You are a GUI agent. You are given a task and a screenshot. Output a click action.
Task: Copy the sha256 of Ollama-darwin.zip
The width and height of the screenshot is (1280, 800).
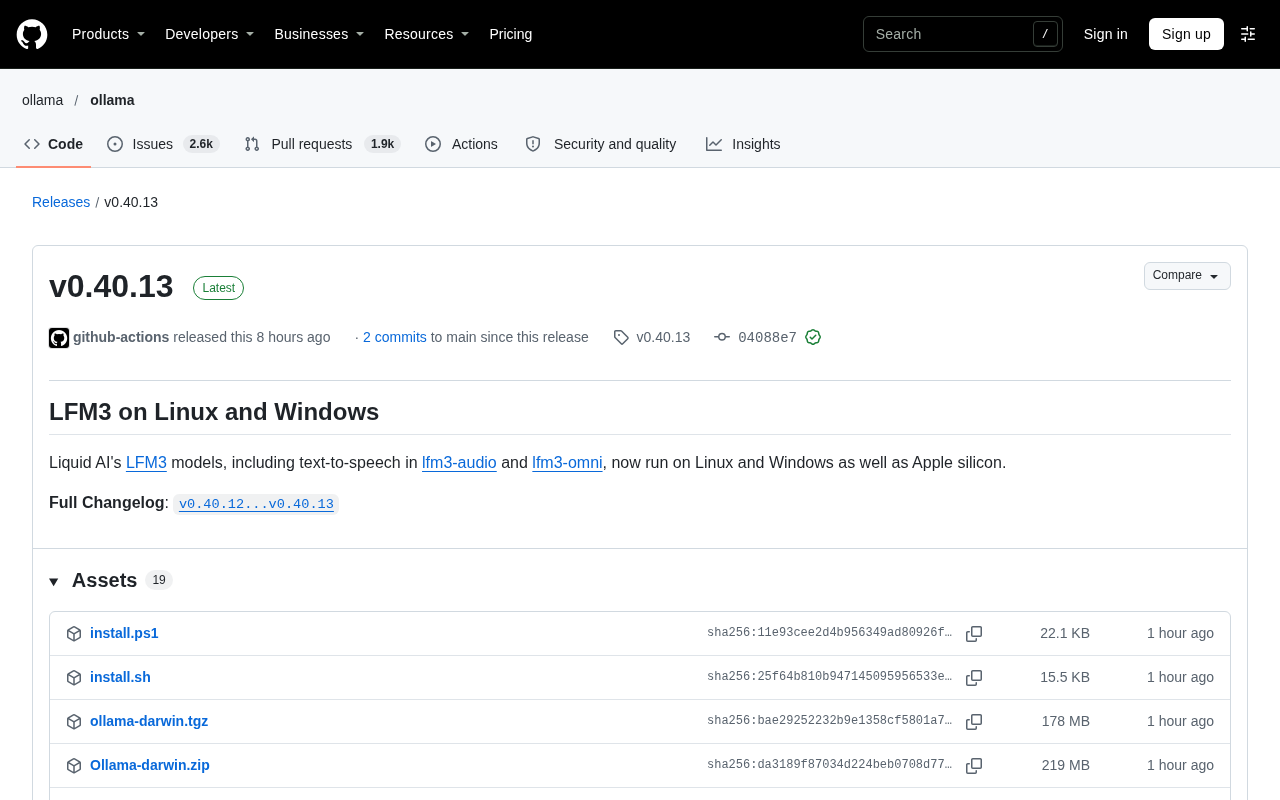pos(974,766)
